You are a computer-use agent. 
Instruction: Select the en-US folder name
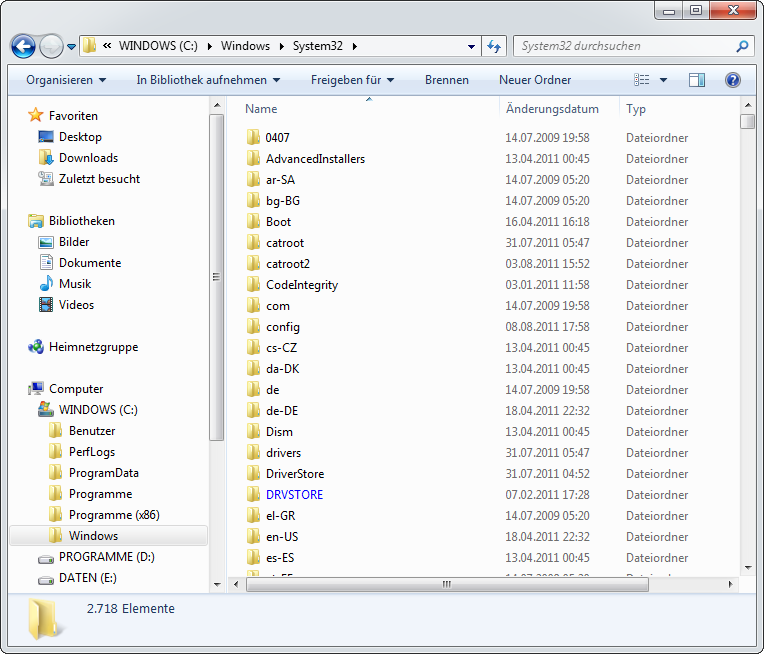coord(282,536)
